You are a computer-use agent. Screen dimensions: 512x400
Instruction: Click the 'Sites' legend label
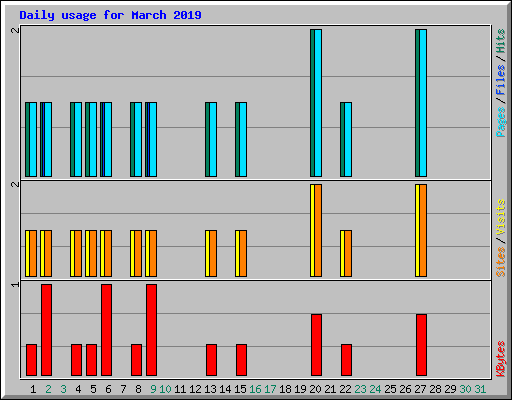(x=501, y=262)
